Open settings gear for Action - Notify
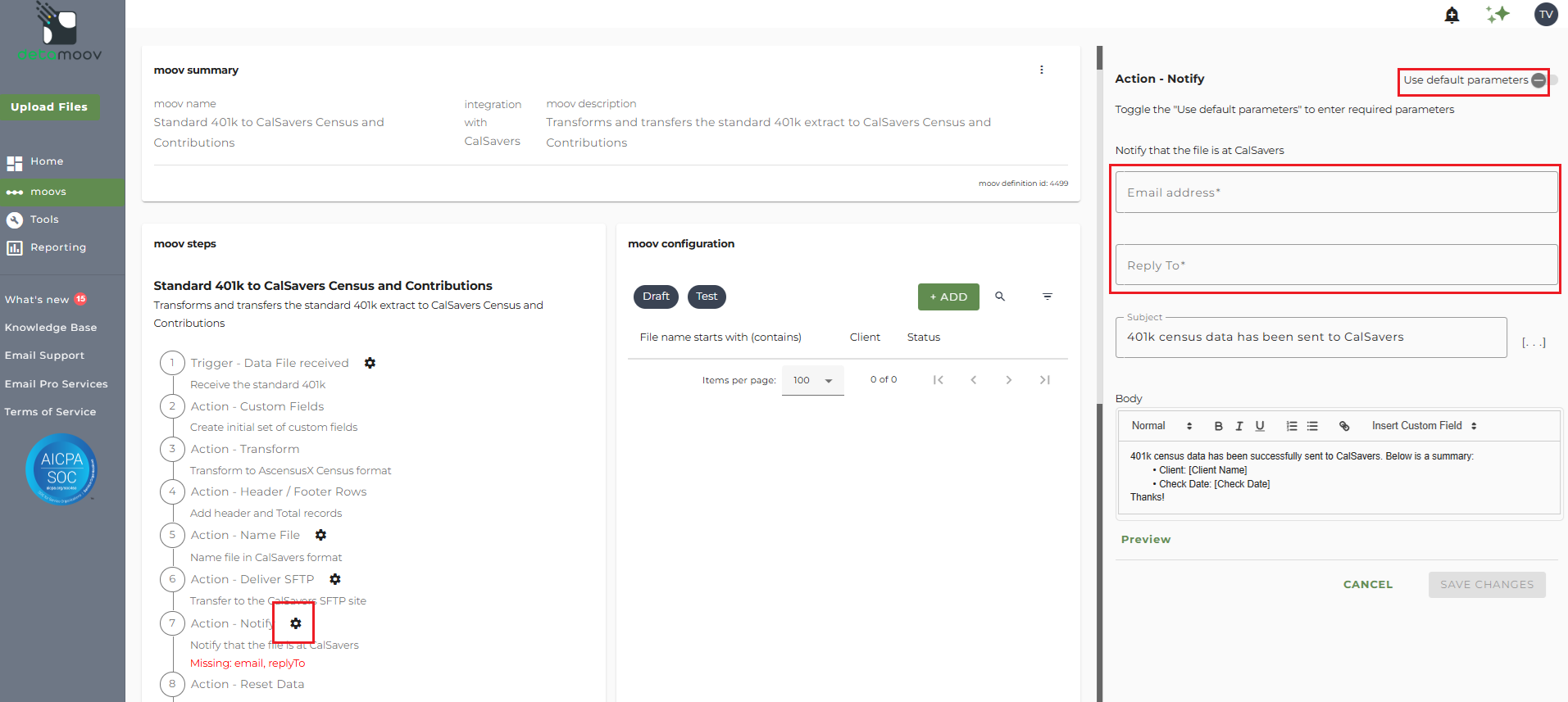 tap(296, 623)
